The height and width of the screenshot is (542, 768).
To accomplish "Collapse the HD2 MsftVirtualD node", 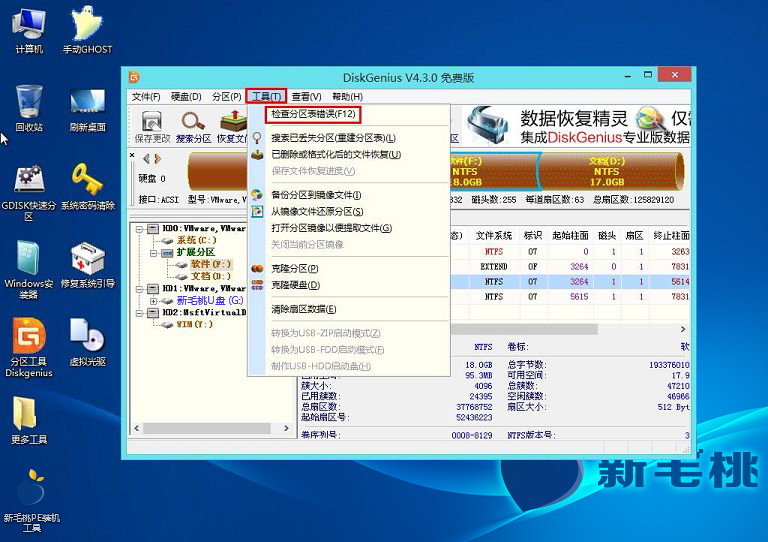I will pos(140,312).
